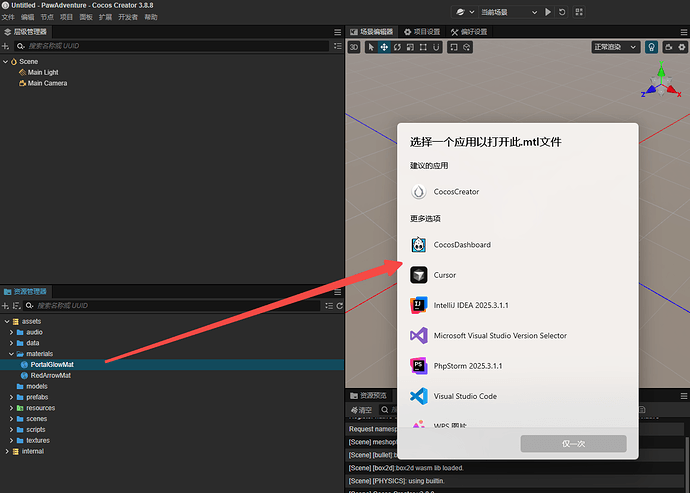The image size is (690, 493).
Task: Expand the textures folder
Action: point(11,441)
